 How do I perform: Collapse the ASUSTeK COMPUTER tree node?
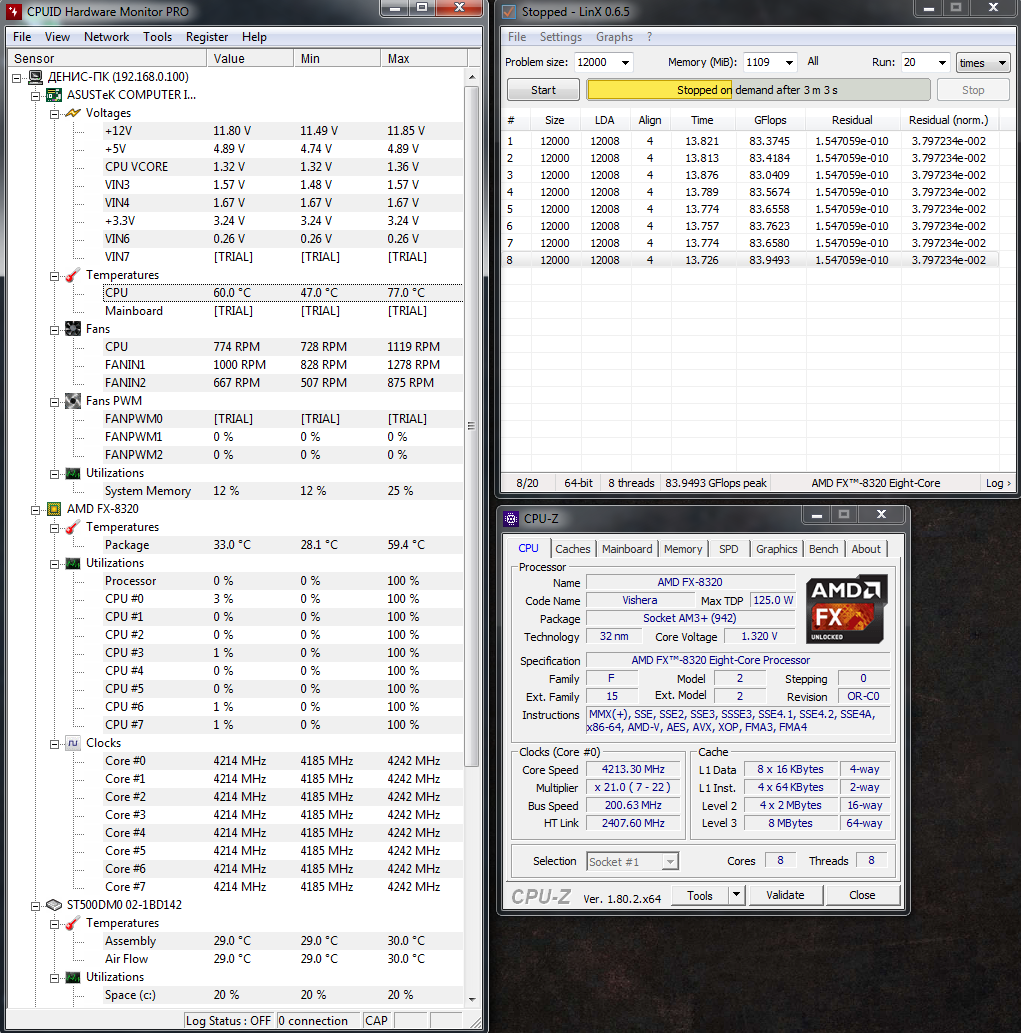point(36,96)
